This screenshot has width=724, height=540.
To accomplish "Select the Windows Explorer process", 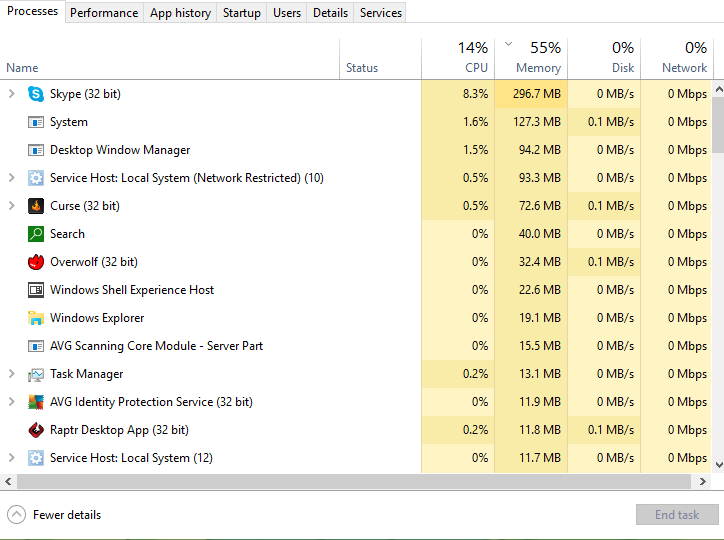I will pos(97,318).
